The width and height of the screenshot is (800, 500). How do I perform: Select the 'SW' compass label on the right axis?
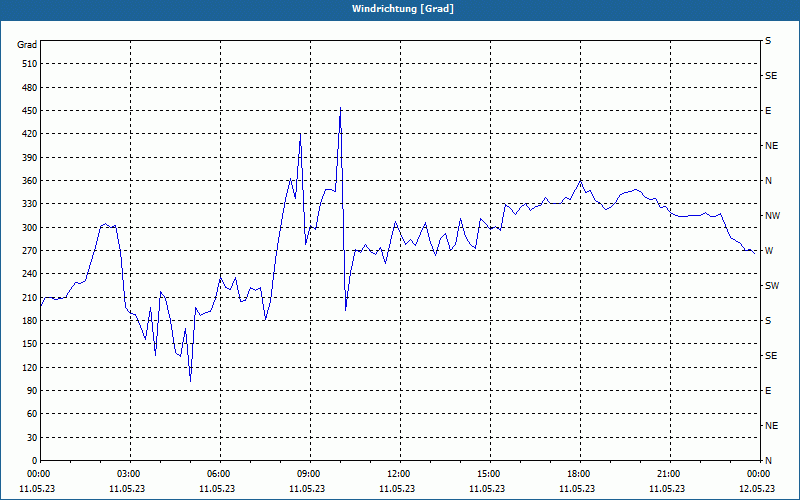772,286
